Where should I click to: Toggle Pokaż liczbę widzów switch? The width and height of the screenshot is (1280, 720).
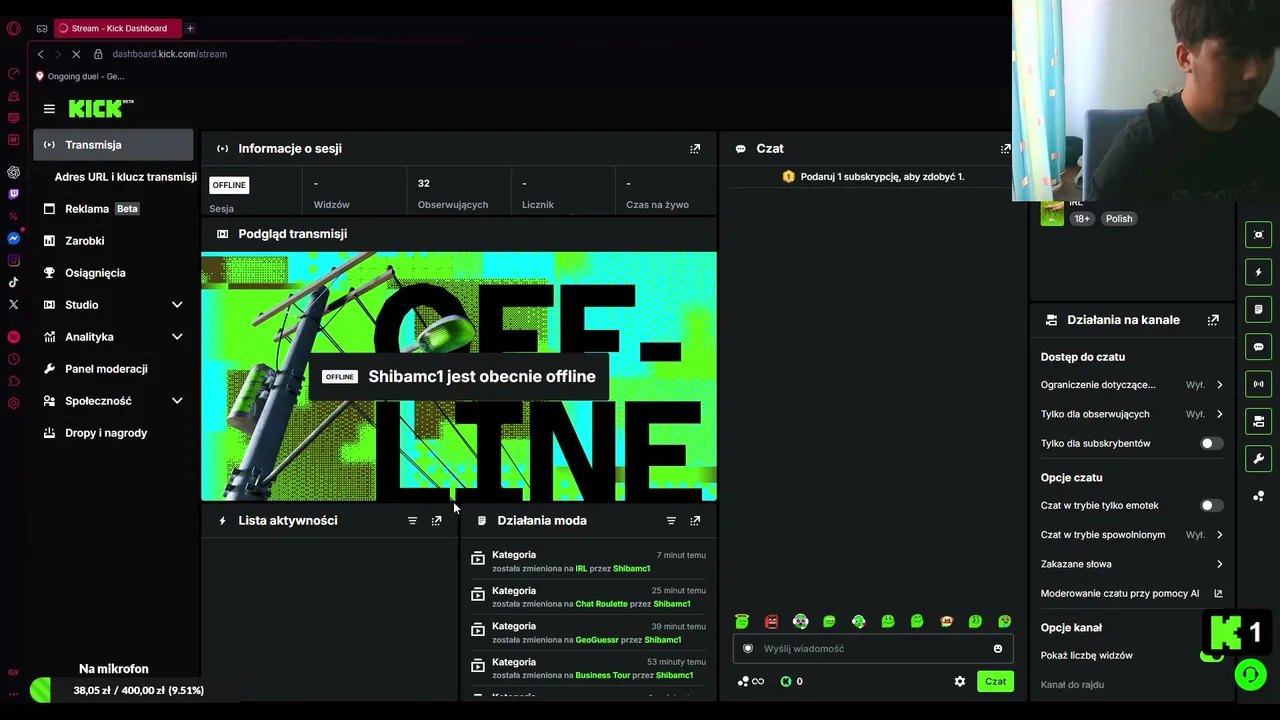1211,656
